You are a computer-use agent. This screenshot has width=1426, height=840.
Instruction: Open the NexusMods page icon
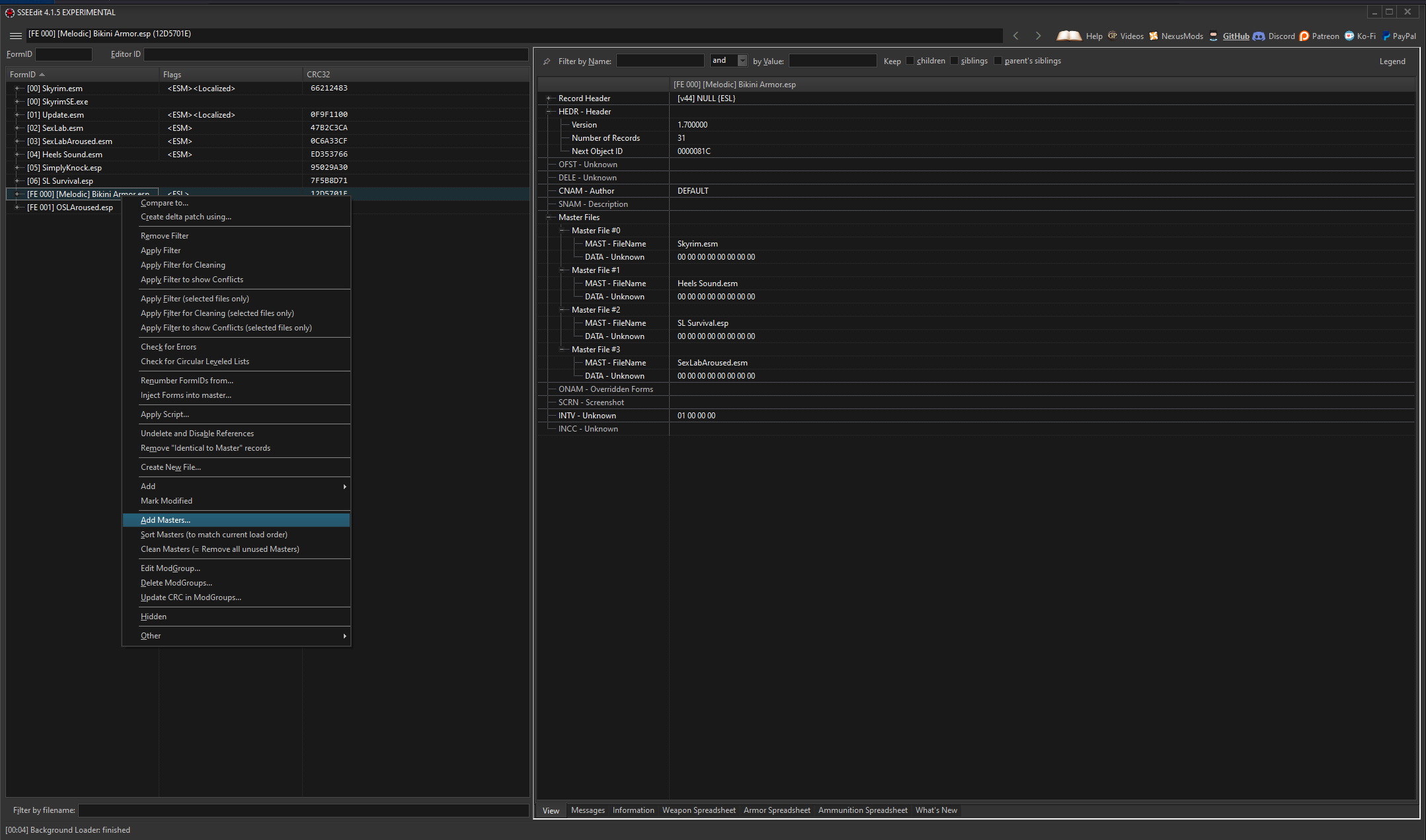coord(1154,36)
